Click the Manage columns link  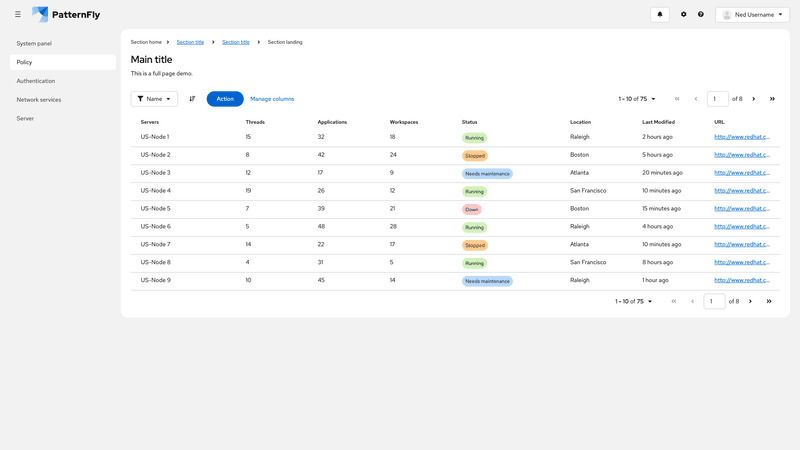272,99
